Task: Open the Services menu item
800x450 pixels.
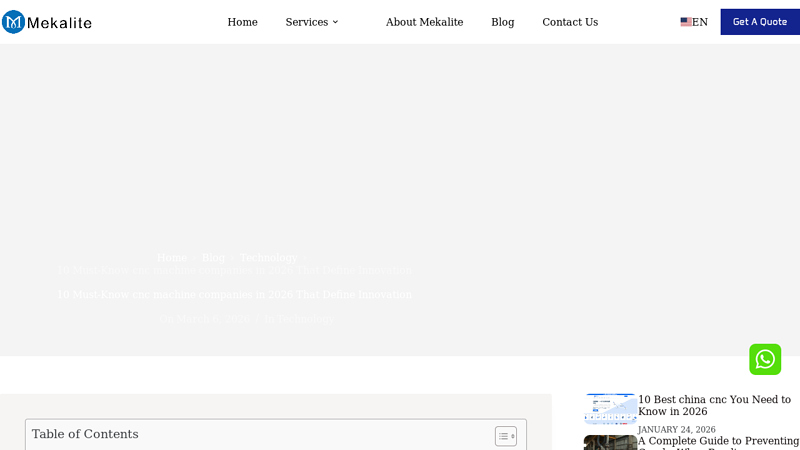Action: (306, 22)
